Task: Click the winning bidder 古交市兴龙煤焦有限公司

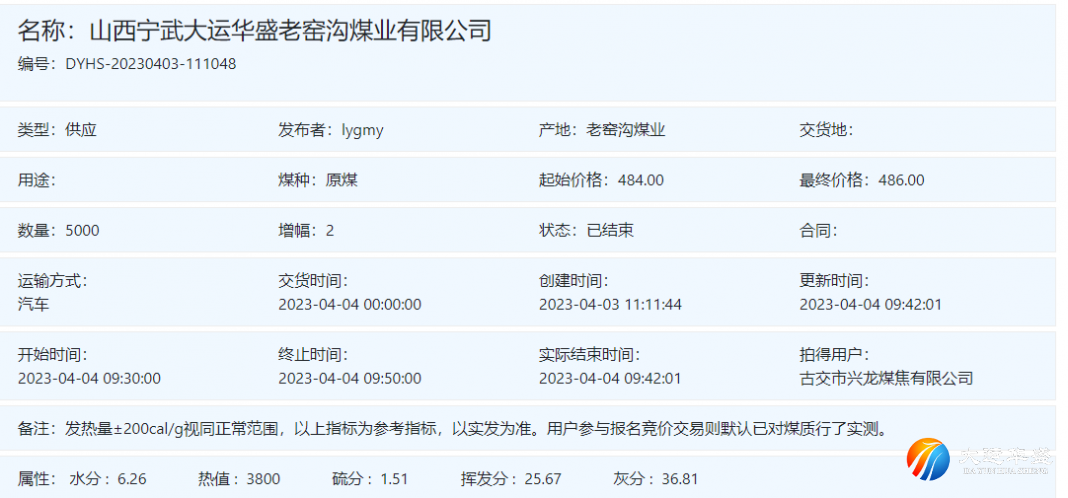Action: tap(886, 378)
